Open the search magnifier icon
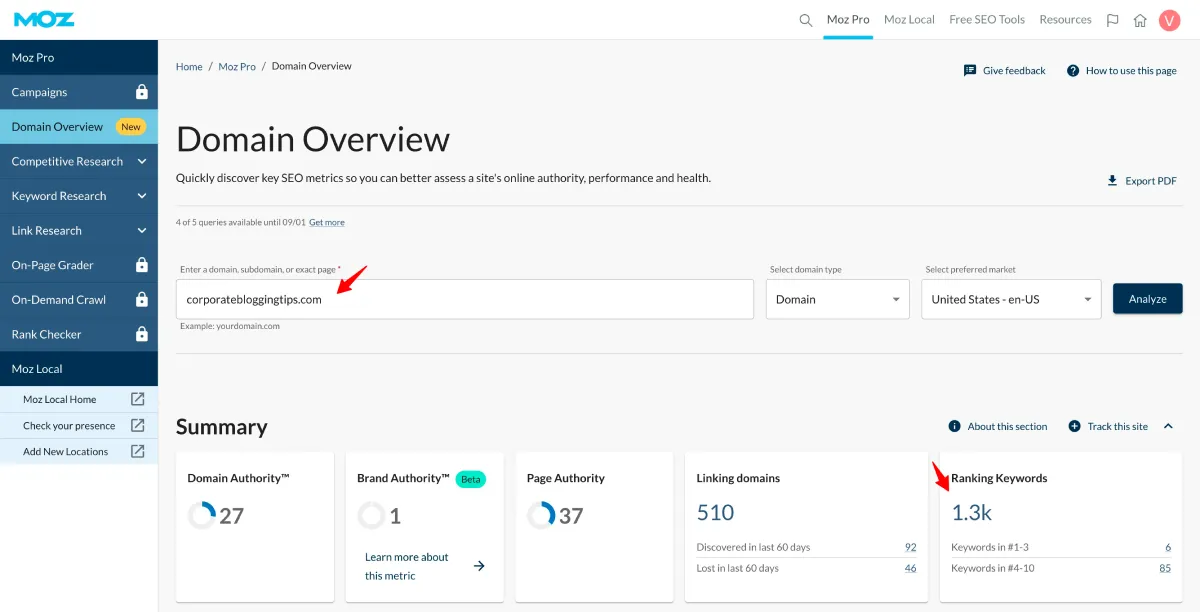Viewport: 1200px width, 612px height. (806, 20)
